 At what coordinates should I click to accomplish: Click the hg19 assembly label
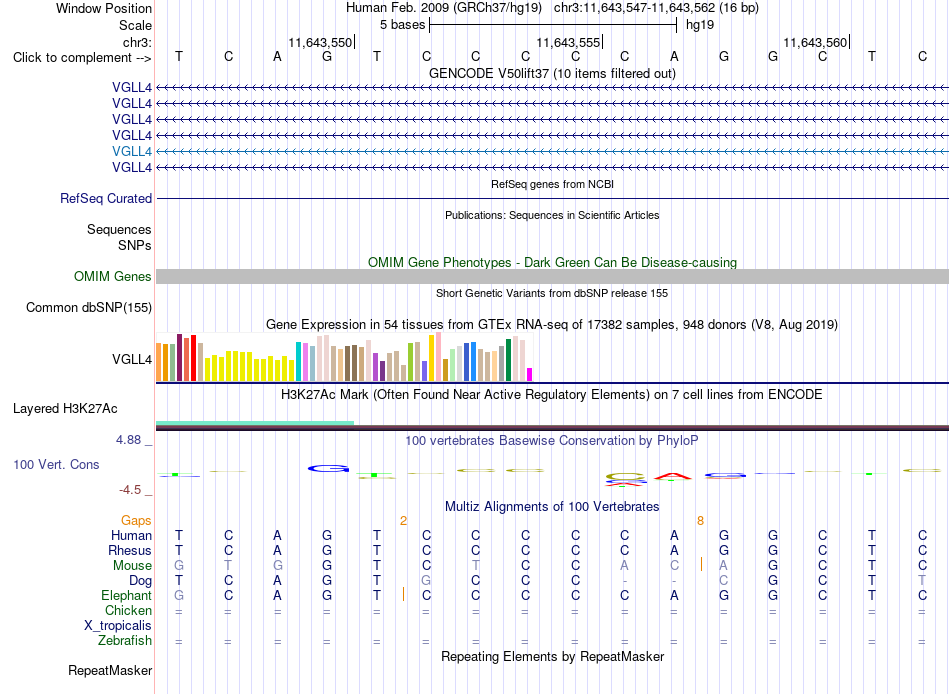click(x=700, y=25)
